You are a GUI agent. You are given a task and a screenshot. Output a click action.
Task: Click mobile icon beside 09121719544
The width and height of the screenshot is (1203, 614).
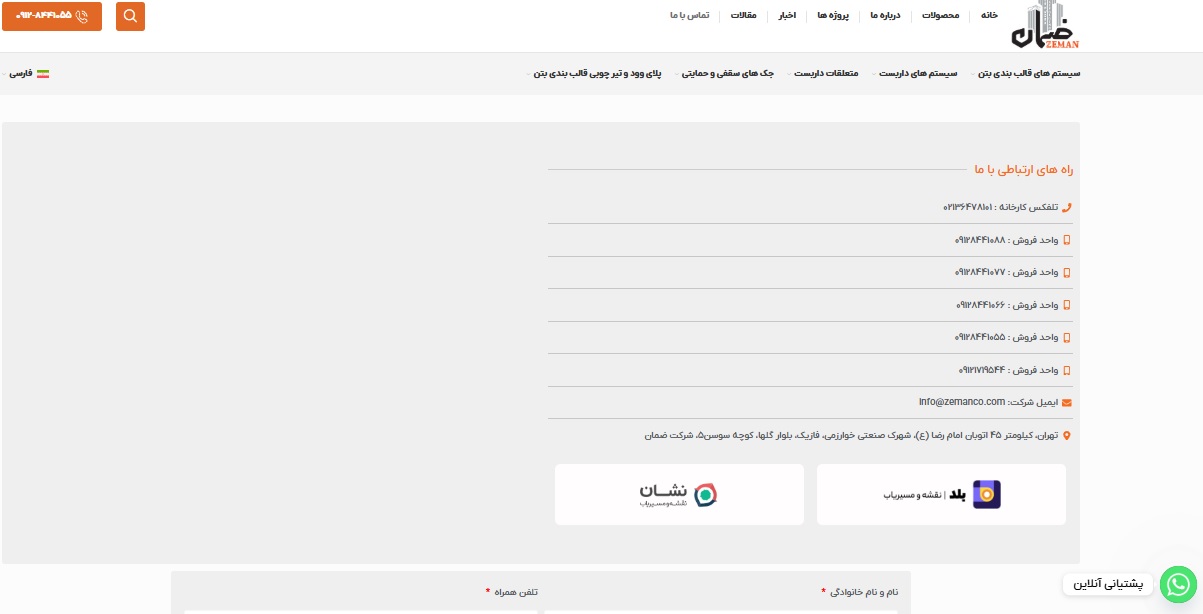coord(1067,370)
